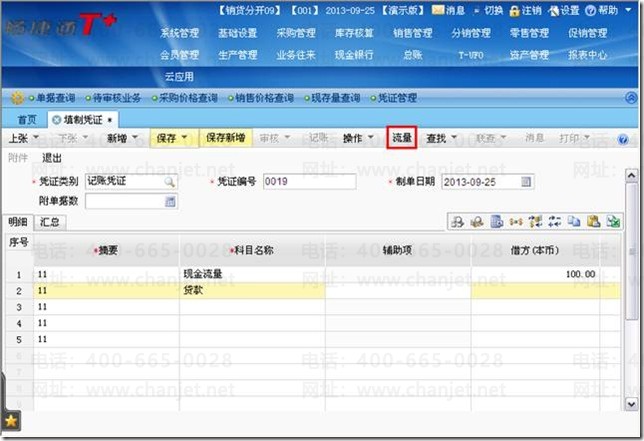Select the 现金流量 cell in row 1

coord(252,274)
